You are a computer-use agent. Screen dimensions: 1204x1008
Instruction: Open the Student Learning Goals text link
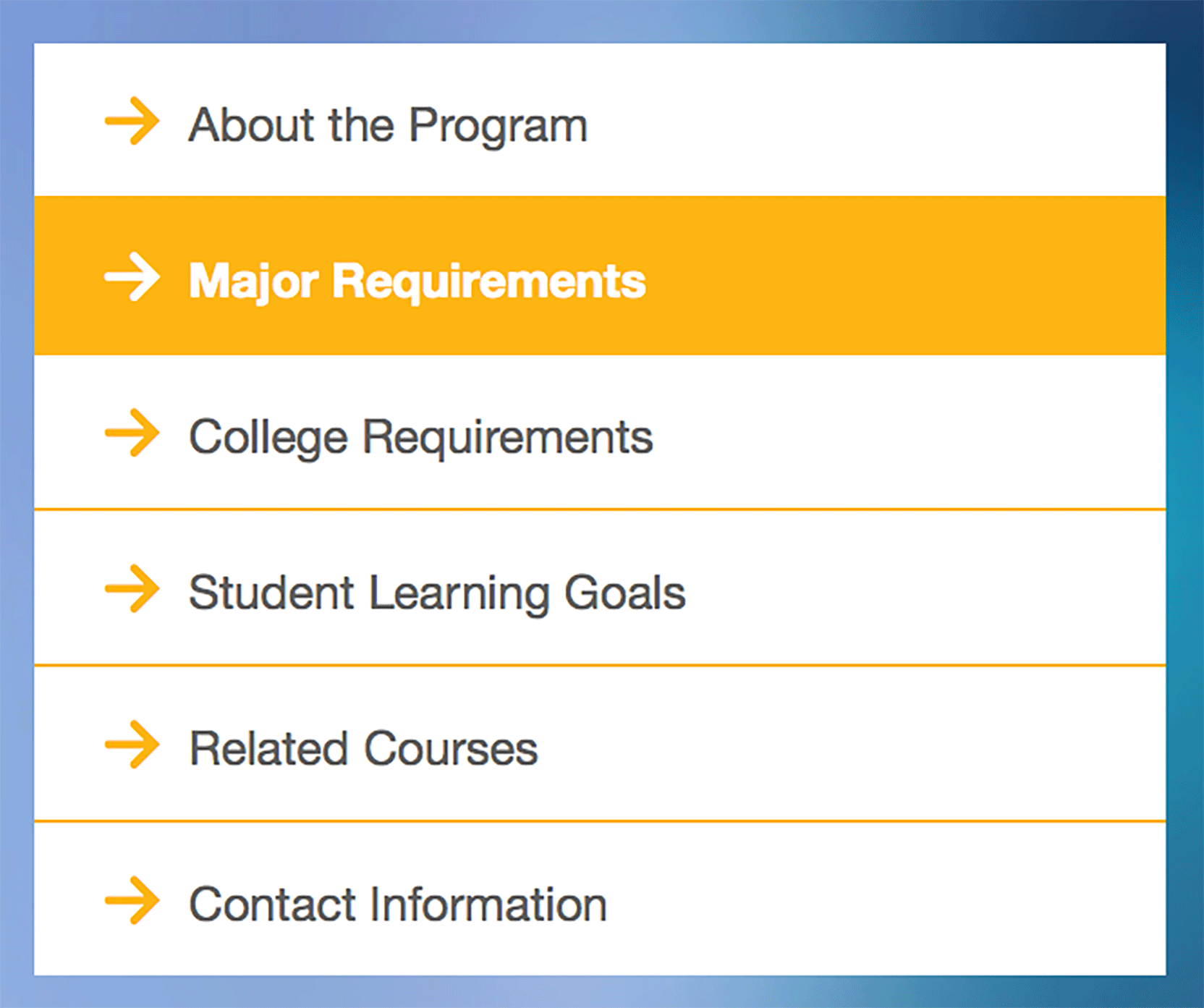(437, 593)
